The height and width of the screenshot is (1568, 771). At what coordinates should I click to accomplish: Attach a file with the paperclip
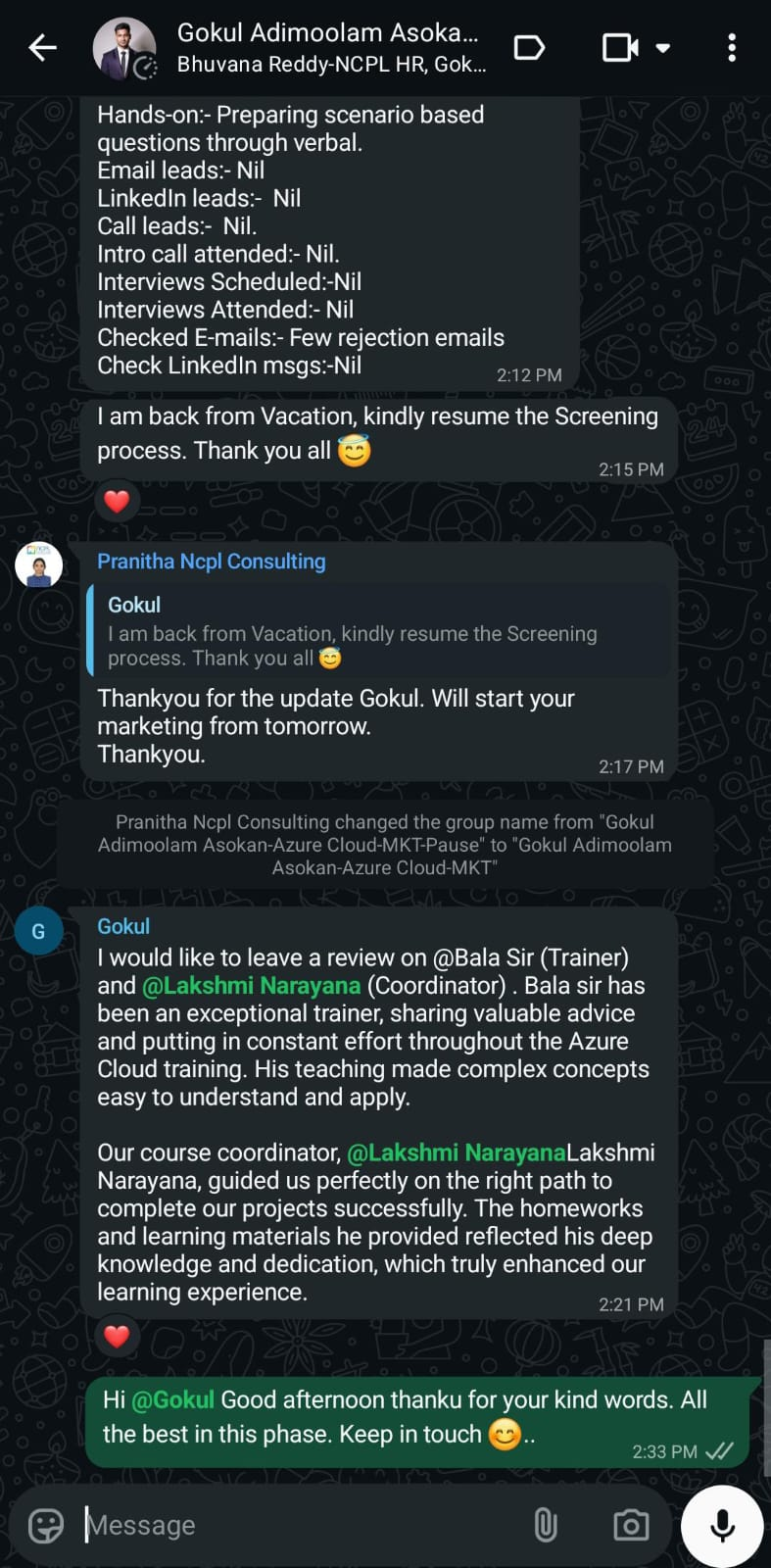[546, 1525]
